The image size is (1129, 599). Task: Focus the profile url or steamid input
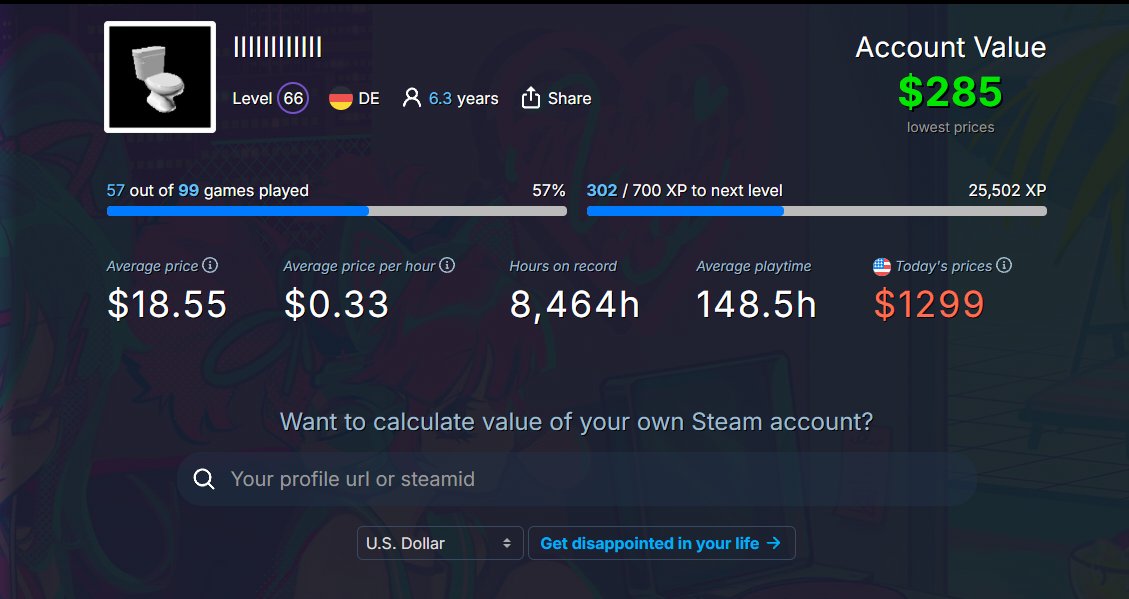pyautogui.click(x=577, y=479)
